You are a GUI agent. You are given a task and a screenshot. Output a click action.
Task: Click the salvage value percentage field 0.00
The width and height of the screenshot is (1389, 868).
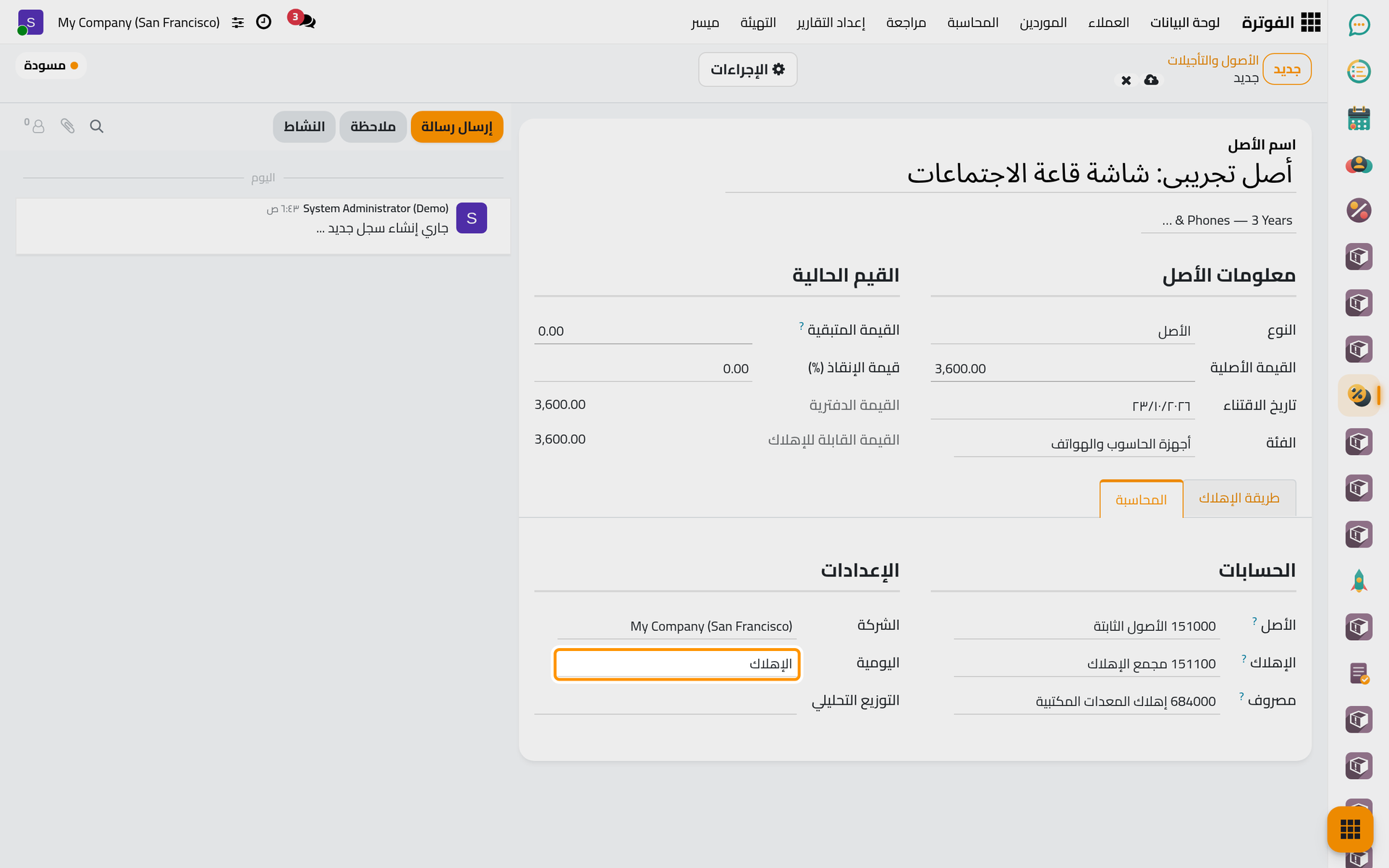point(643,369)
